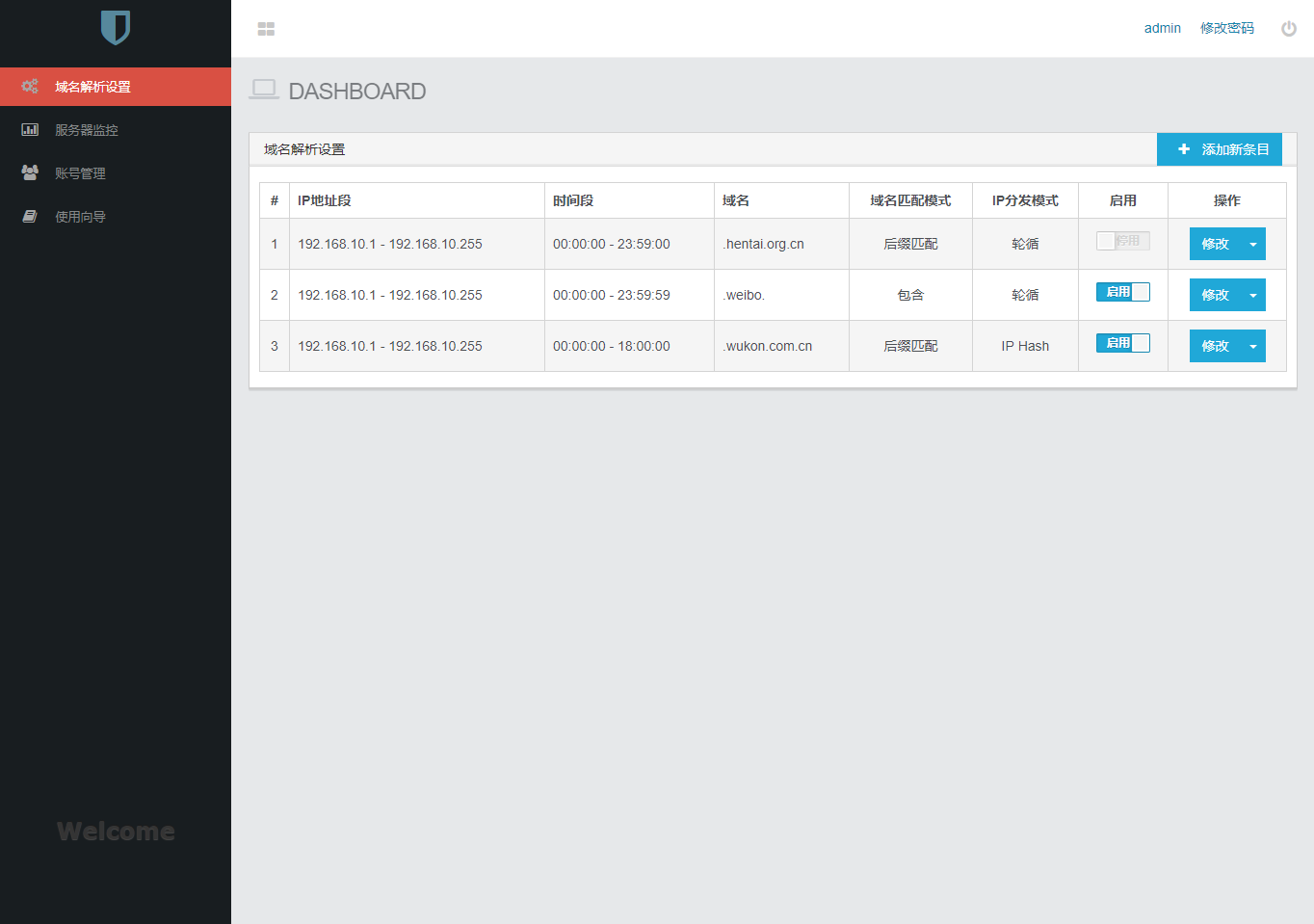The height and width of the screenshot is (924, 1314).
Task: Click the book icon beside 使用向导
Action: point(30,216)
